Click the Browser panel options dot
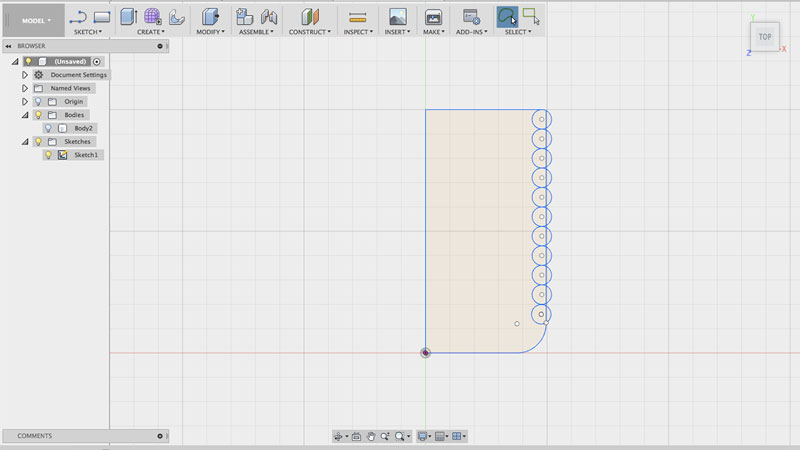The image size is (800, 450). click(160, 46)
